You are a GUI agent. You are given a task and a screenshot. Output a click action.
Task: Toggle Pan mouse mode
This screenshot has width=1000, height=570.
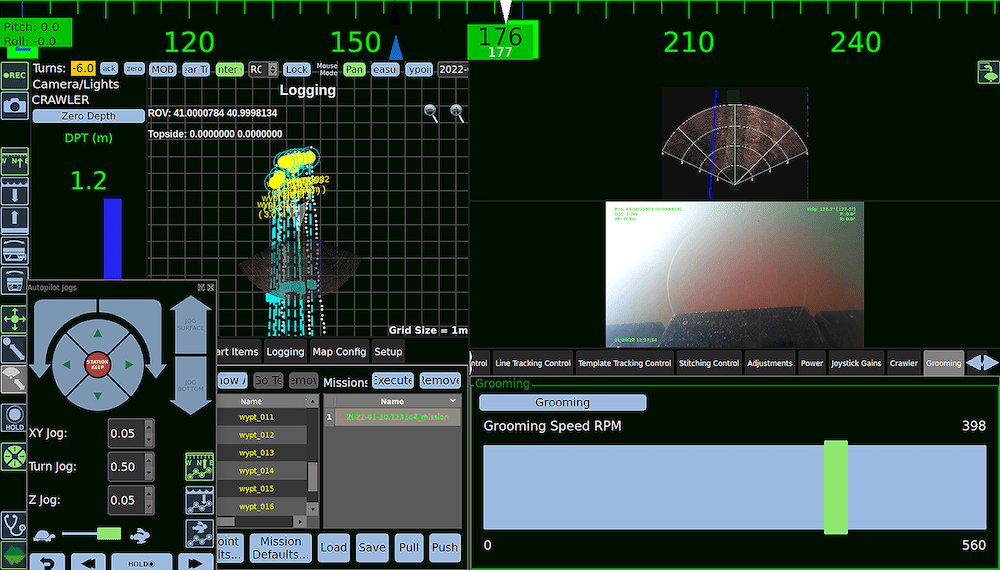tap(355, 69)
